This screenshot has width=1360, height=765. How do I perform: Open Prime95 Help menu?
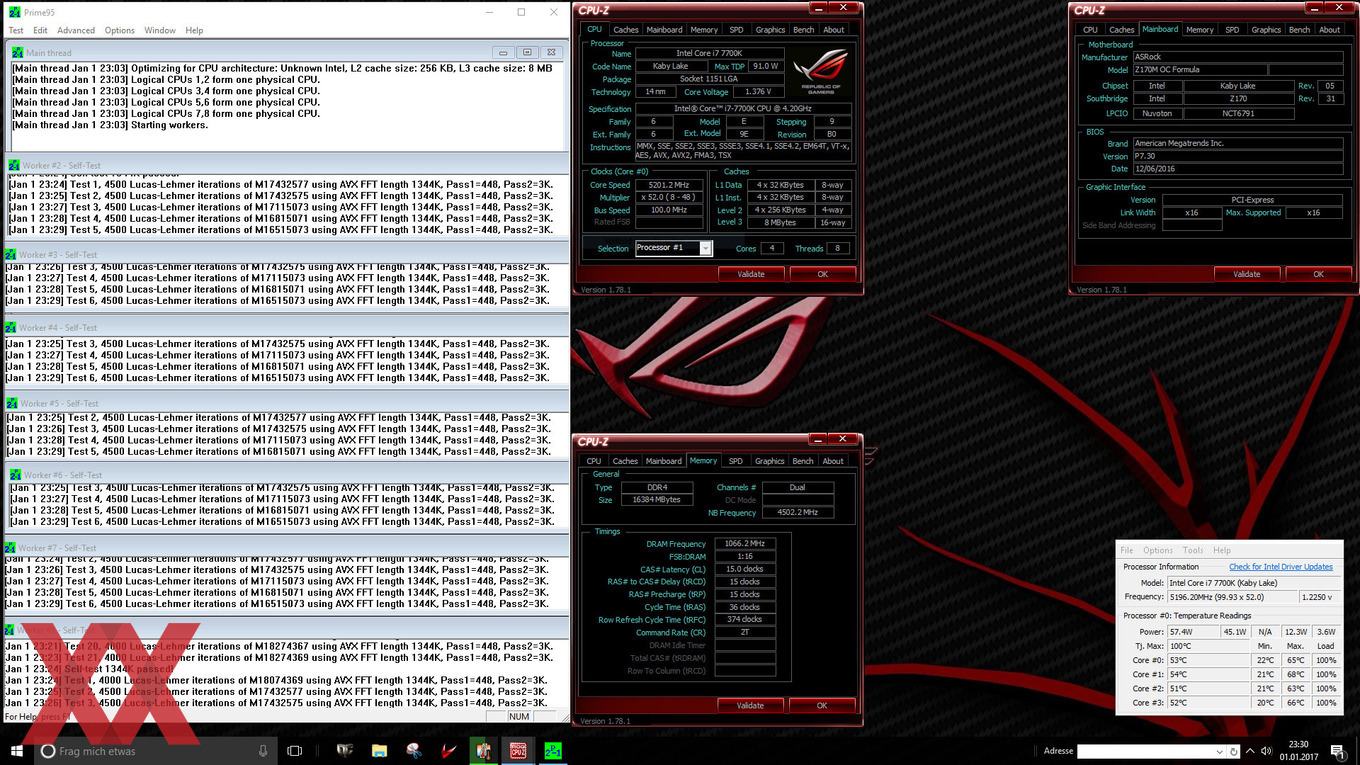[x=194, y=30]
